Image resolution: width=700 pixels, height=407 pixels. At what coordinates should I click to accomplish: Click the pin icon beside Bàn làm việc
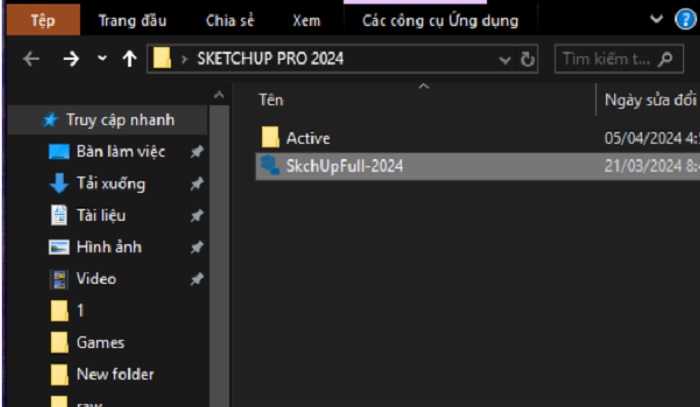197,152
